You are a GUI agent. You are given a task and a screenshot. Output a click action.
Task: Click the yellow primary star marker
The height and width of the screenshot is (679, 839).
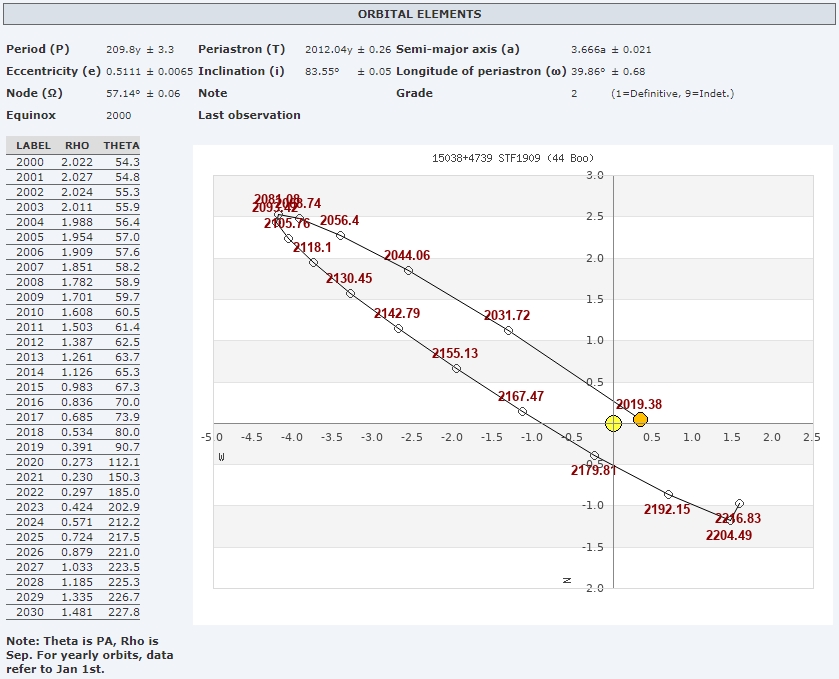613,423
